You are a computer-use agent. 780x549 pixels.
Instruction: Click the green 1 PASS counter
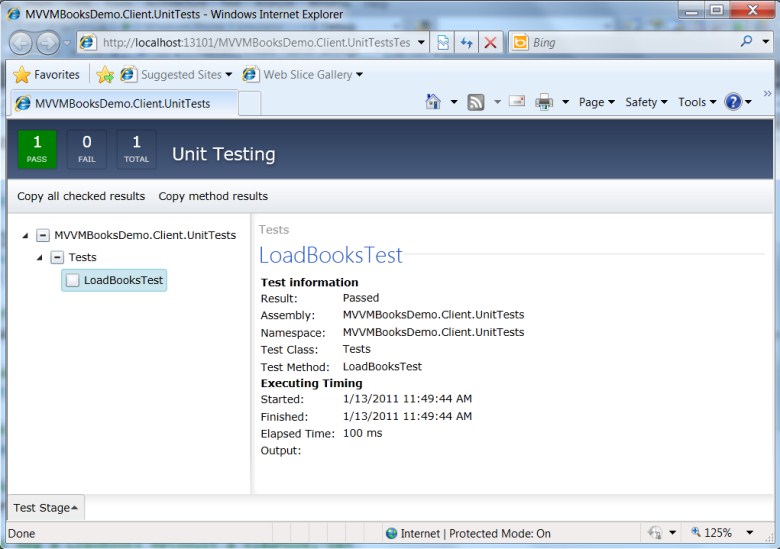coord(37,149)
